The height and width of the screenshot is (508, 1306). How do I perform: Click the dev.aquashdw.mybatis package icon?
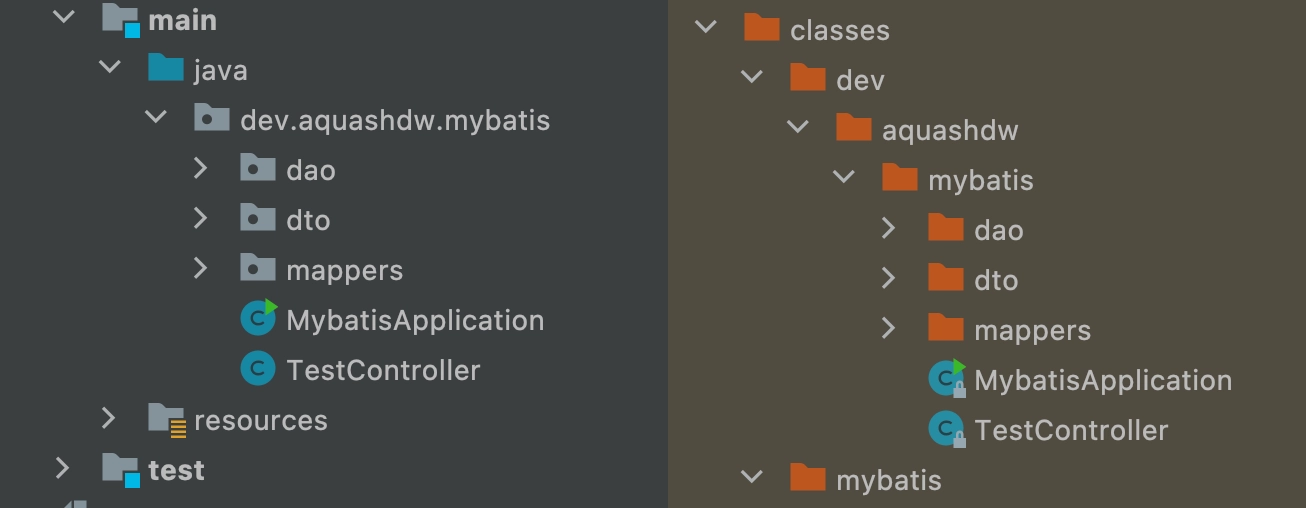(212, 119)
